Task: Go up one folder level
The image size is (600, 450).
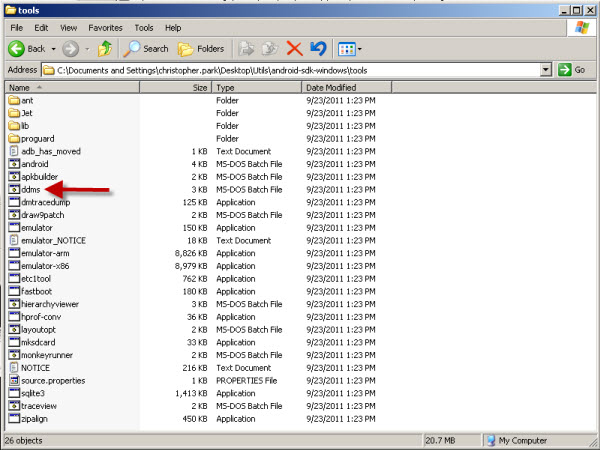Action: coord(104,48)
